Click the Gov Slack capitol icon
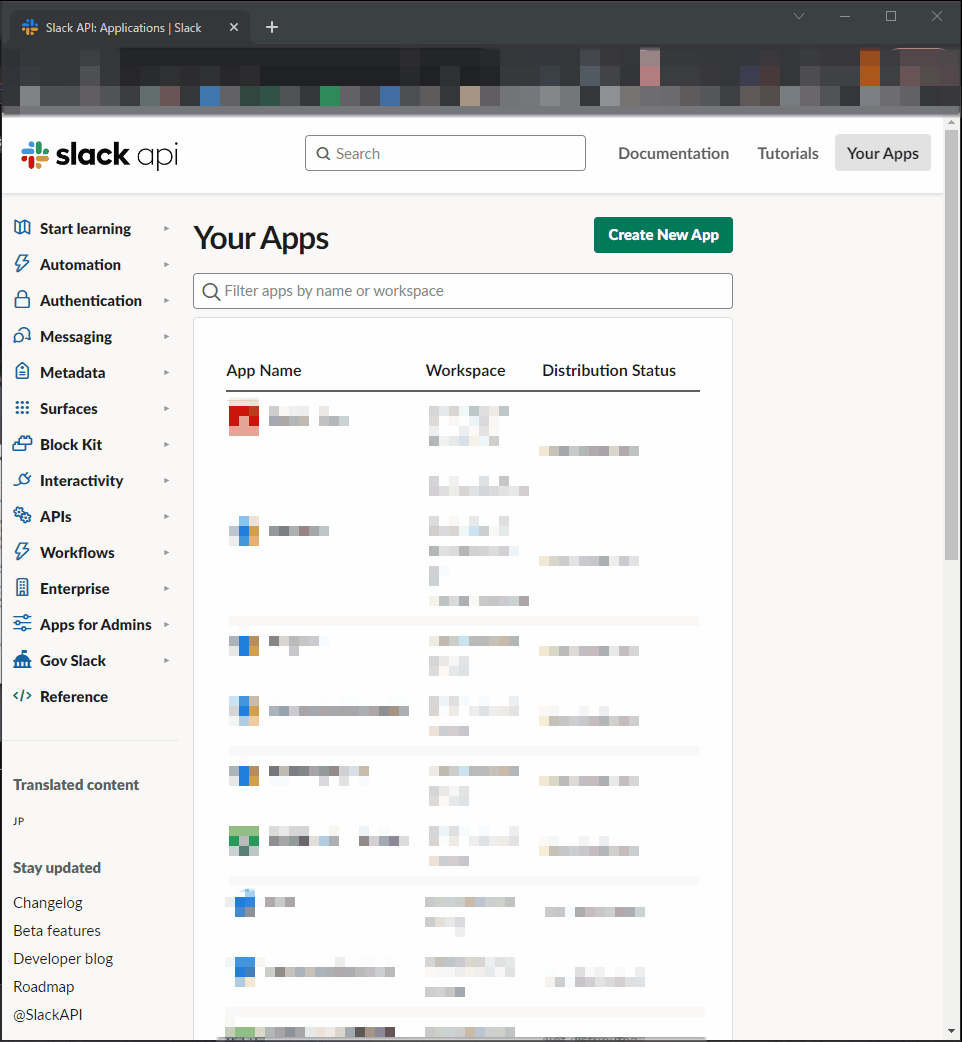This screenshot has width=962, height=1042. coord(22,659)
